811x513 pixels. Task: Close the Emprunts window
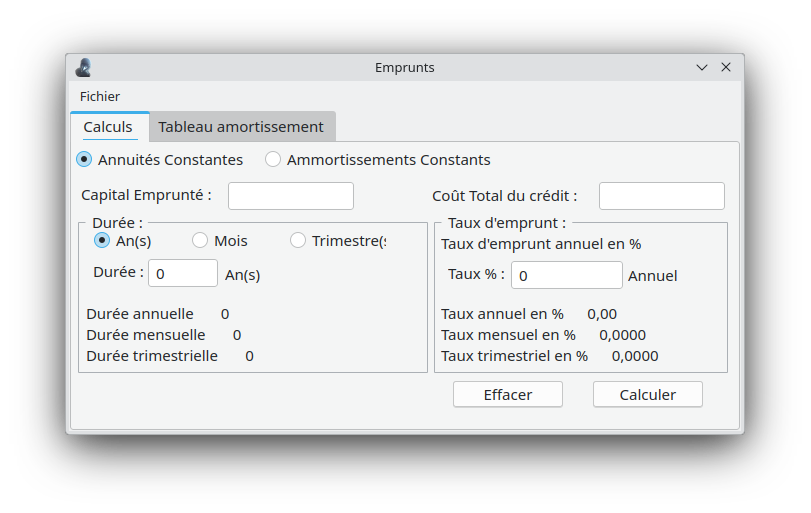coord(726,67)
